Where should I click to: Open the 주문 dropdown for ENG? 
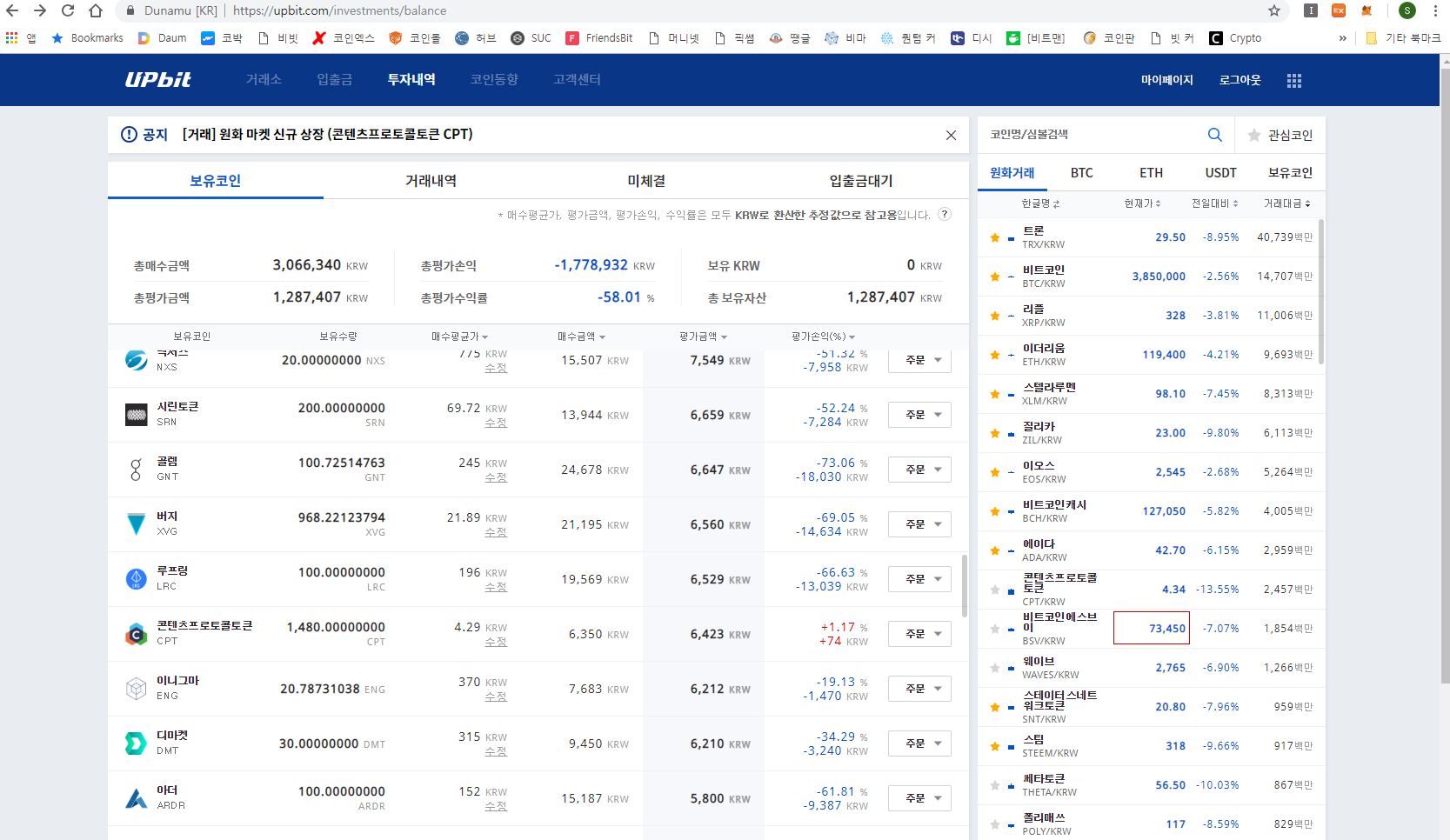(919, 689)
